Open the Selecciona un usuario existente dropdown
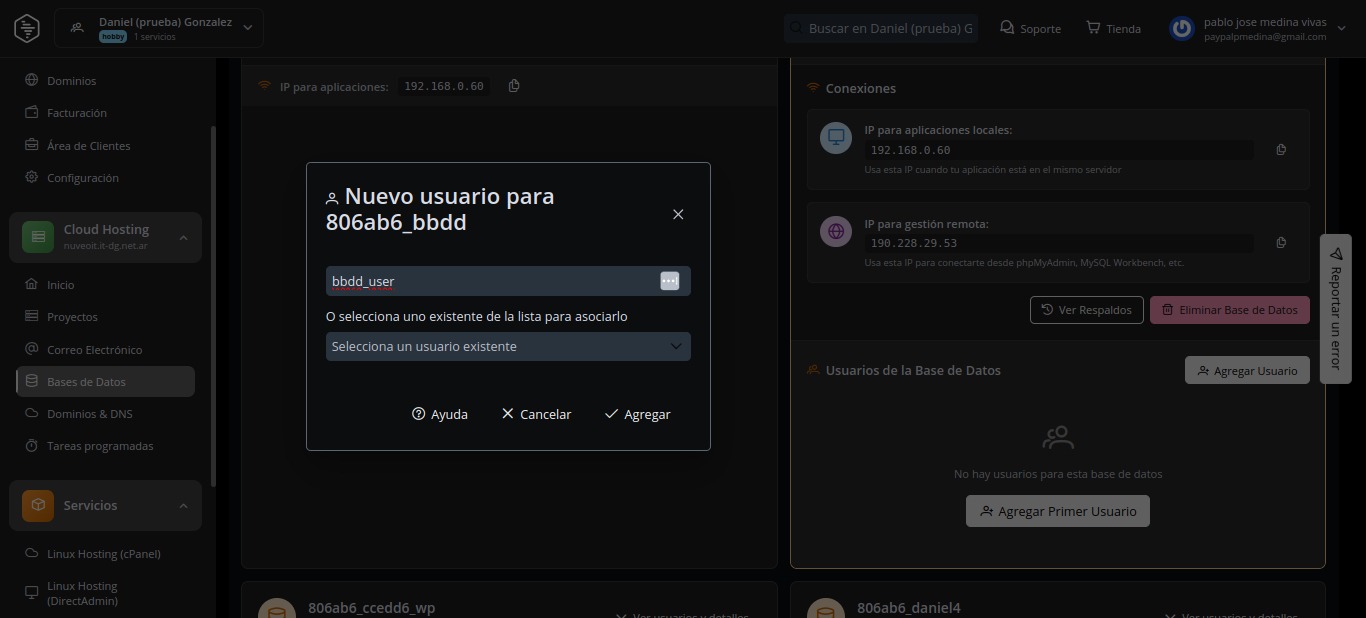 pyautogui.click(x=508, y=346)
